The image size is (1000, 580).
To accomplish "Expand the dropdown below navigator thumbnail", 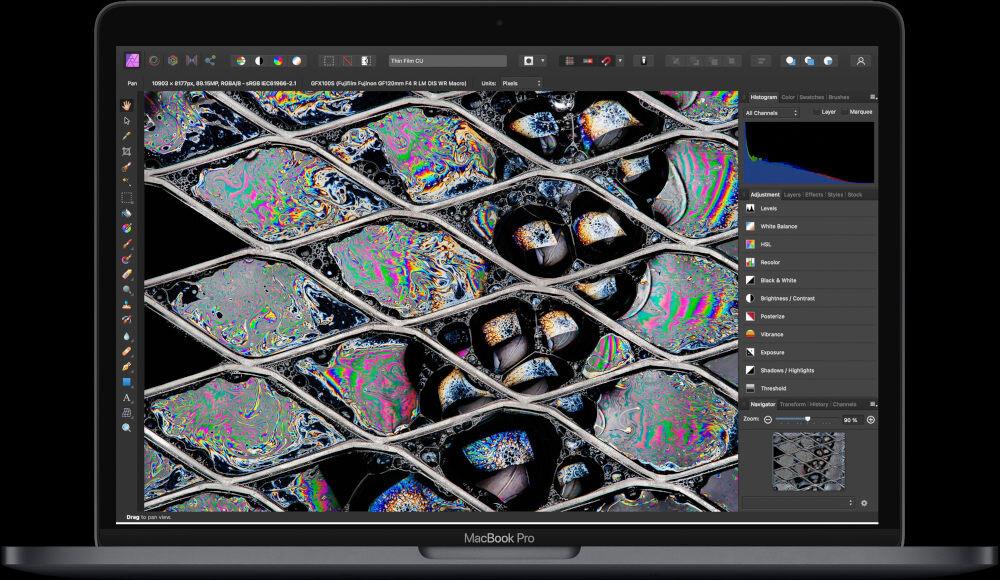I will 799,502.
